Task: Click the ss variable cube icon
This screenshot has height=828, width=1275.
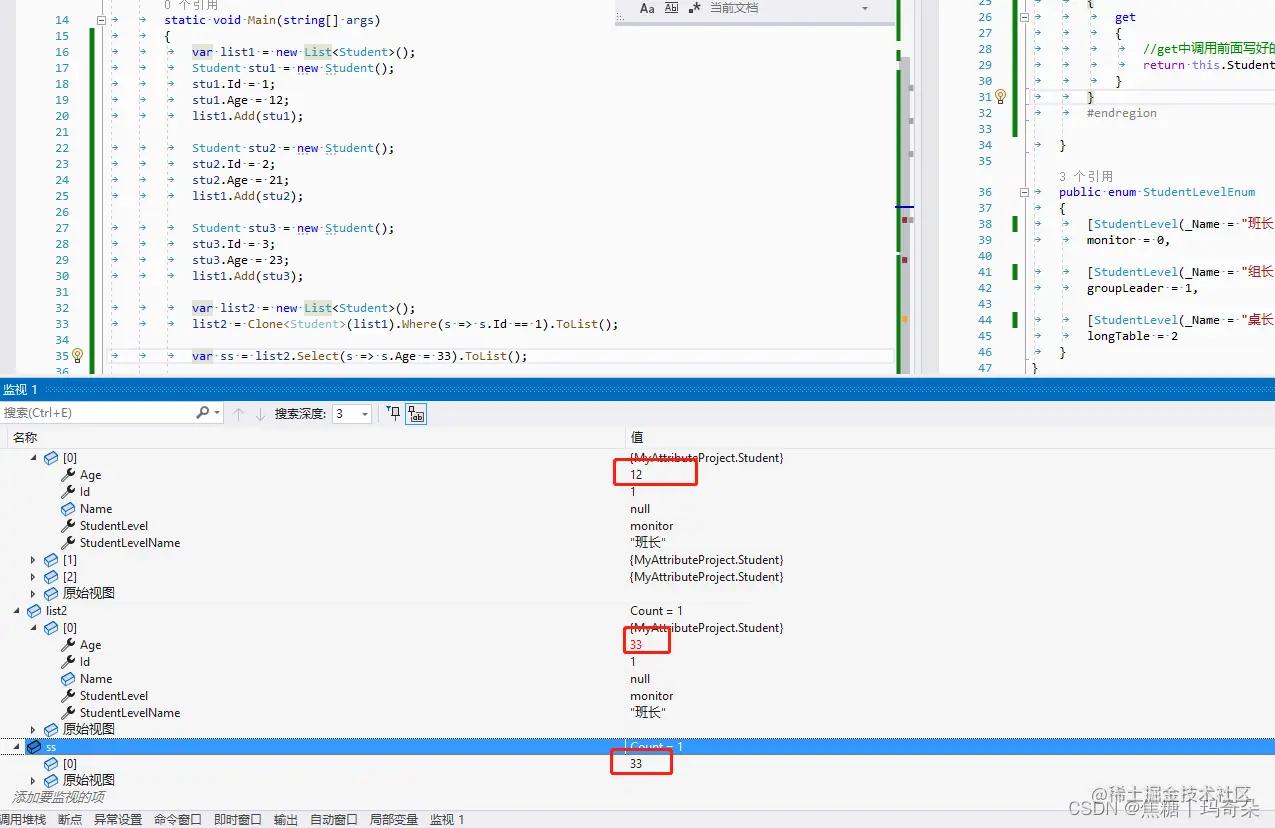Action: (33, 747)
